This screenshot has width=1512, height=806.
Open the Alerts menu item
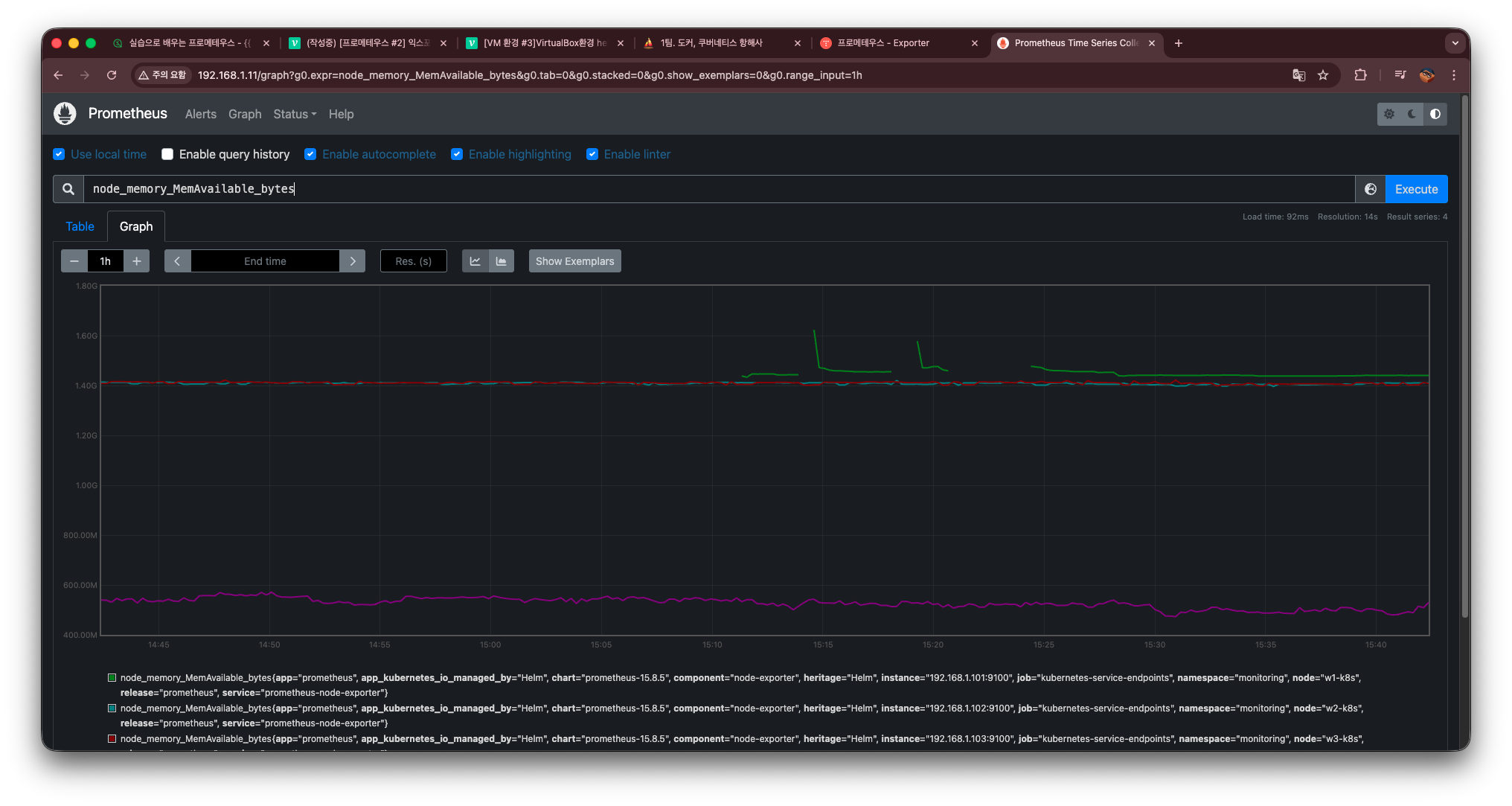tap(200, 114)
